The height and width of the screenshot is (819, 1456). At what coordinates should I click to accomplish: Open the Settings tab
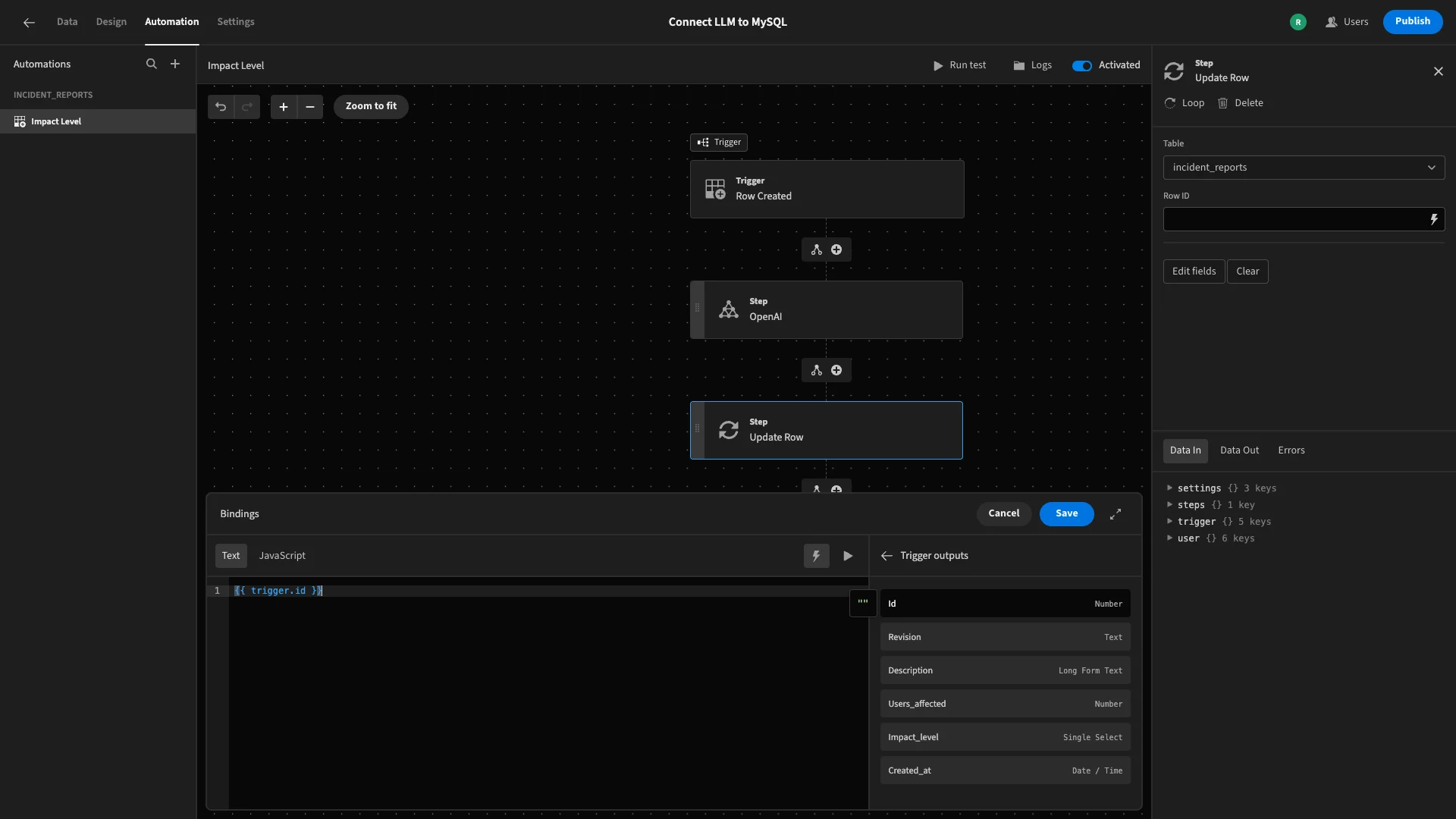(x=236, y=22)
